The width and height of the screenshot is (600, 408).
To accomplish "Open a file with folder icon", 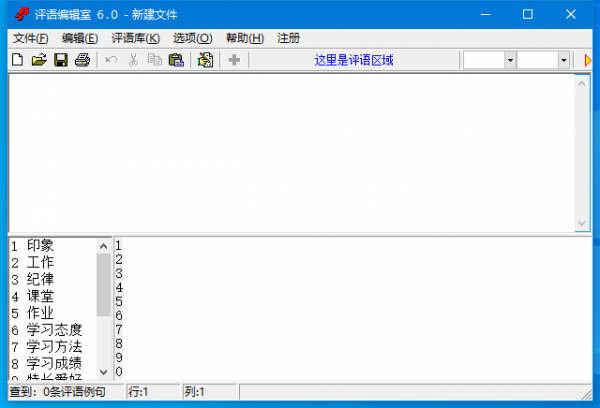I will click(39, 60).
